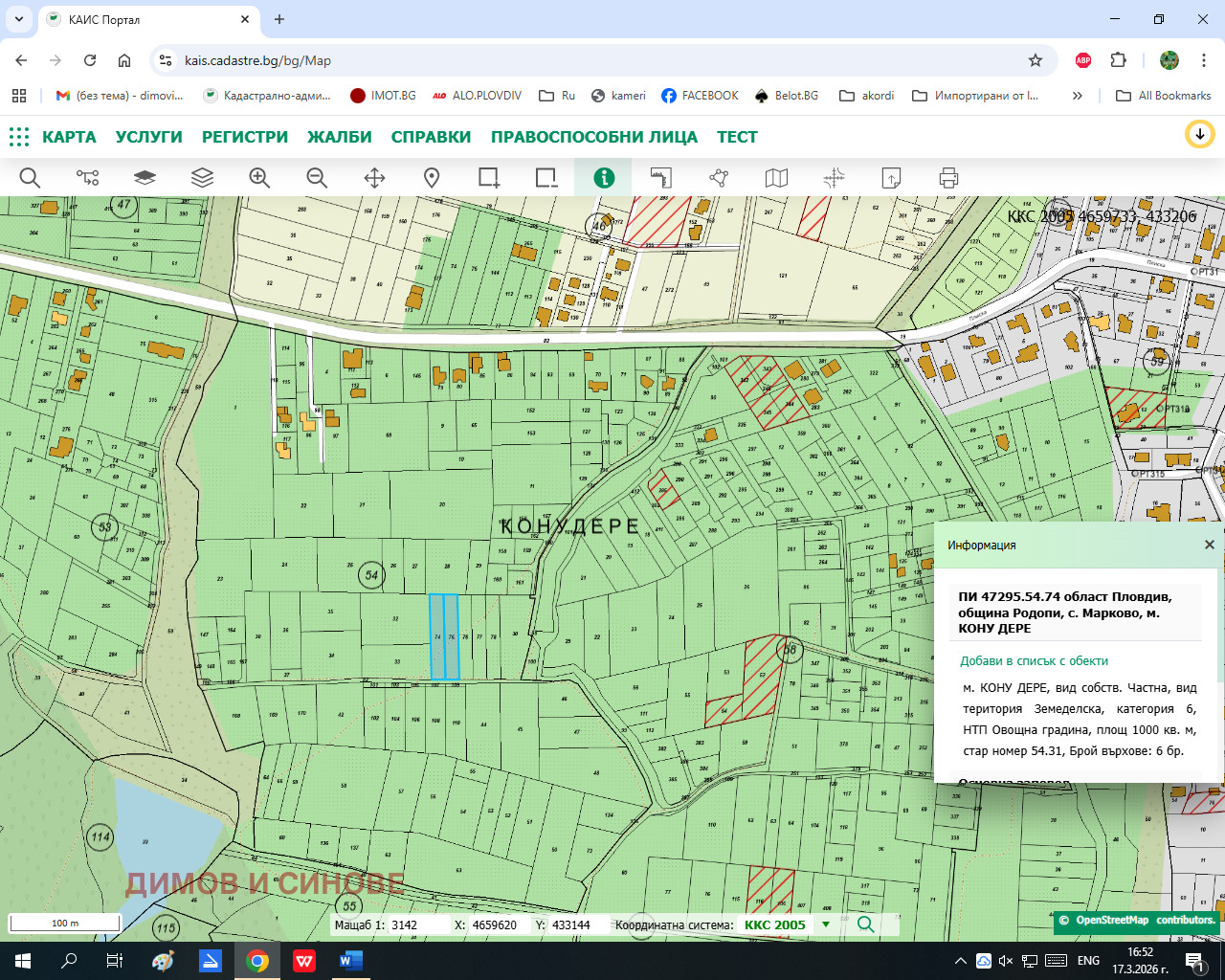1225x980 pixels.
Task: Open the print tool
Action: 947,177
